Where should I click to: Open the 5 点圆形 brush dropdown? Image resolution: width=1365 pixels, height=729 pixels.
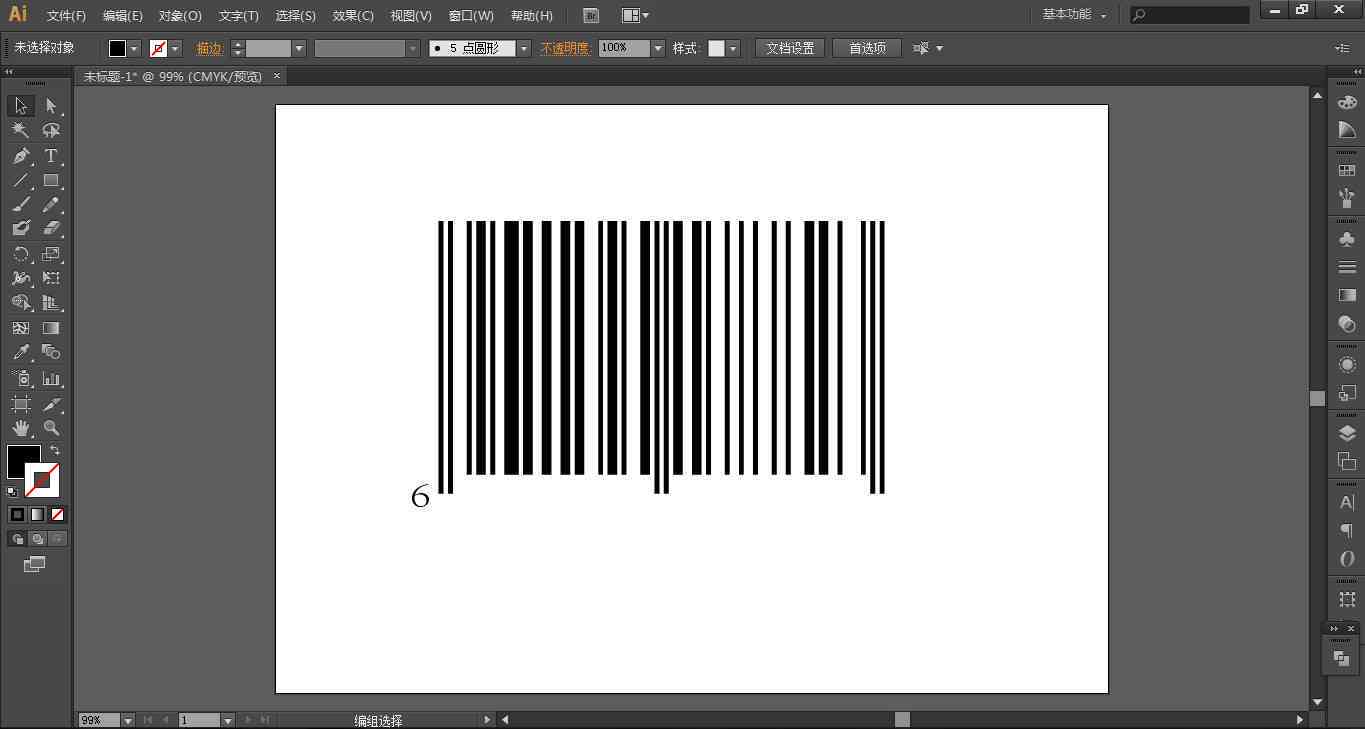point(523,48)
